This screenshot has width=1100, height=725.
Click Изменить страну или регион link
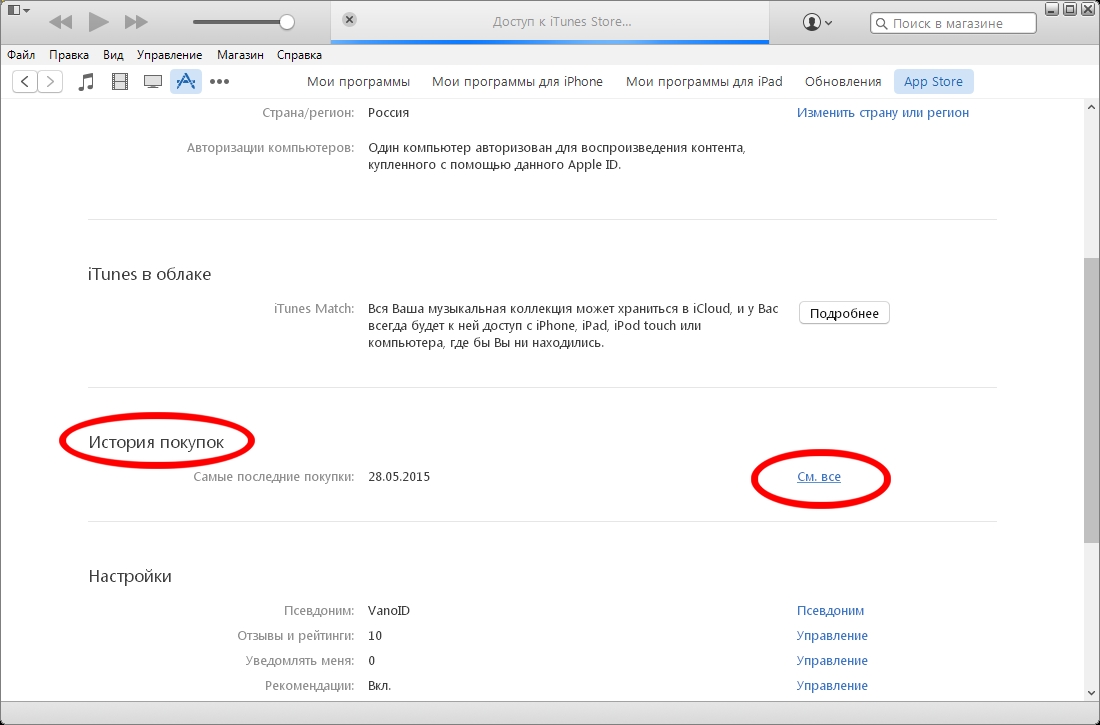883,112
